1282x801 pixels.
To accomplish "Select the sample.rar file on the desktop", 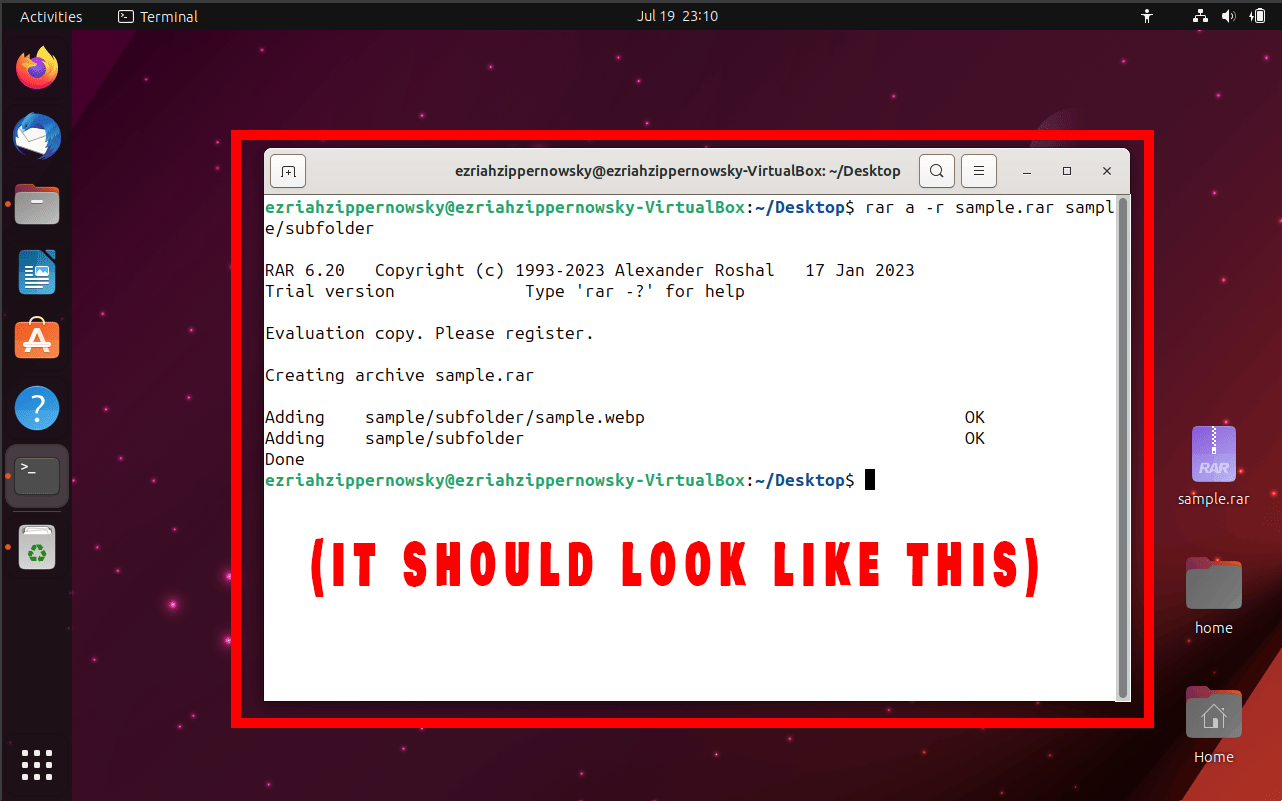I will tap(1213, 453).
